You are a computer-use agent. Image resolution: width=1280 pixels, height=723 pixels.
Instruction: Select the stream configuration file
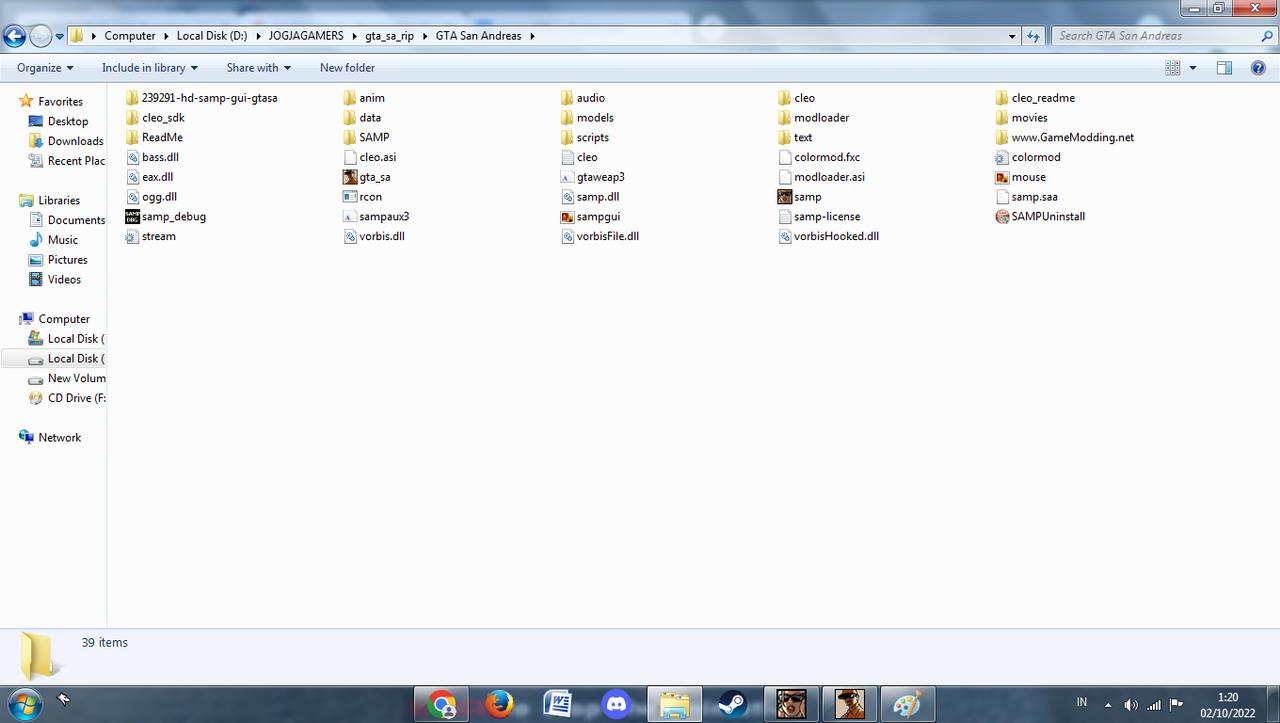[150, 236]
